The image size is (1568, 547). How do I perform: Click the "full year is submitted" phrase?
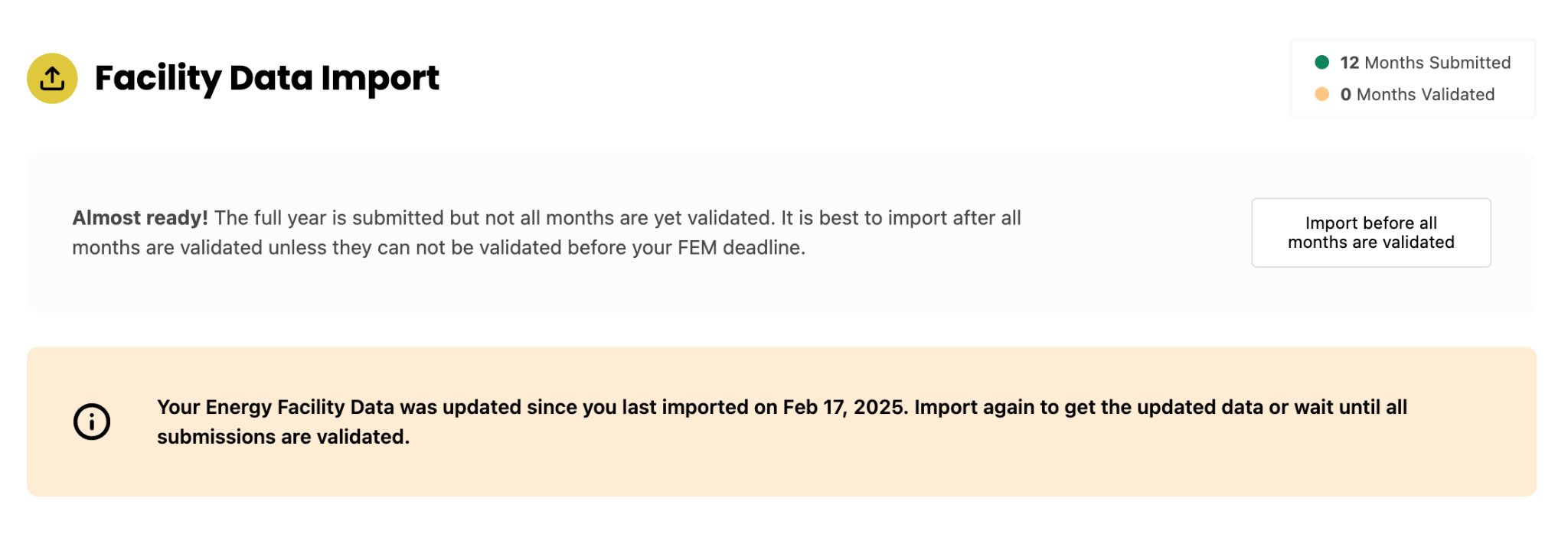tap(348, 218)
